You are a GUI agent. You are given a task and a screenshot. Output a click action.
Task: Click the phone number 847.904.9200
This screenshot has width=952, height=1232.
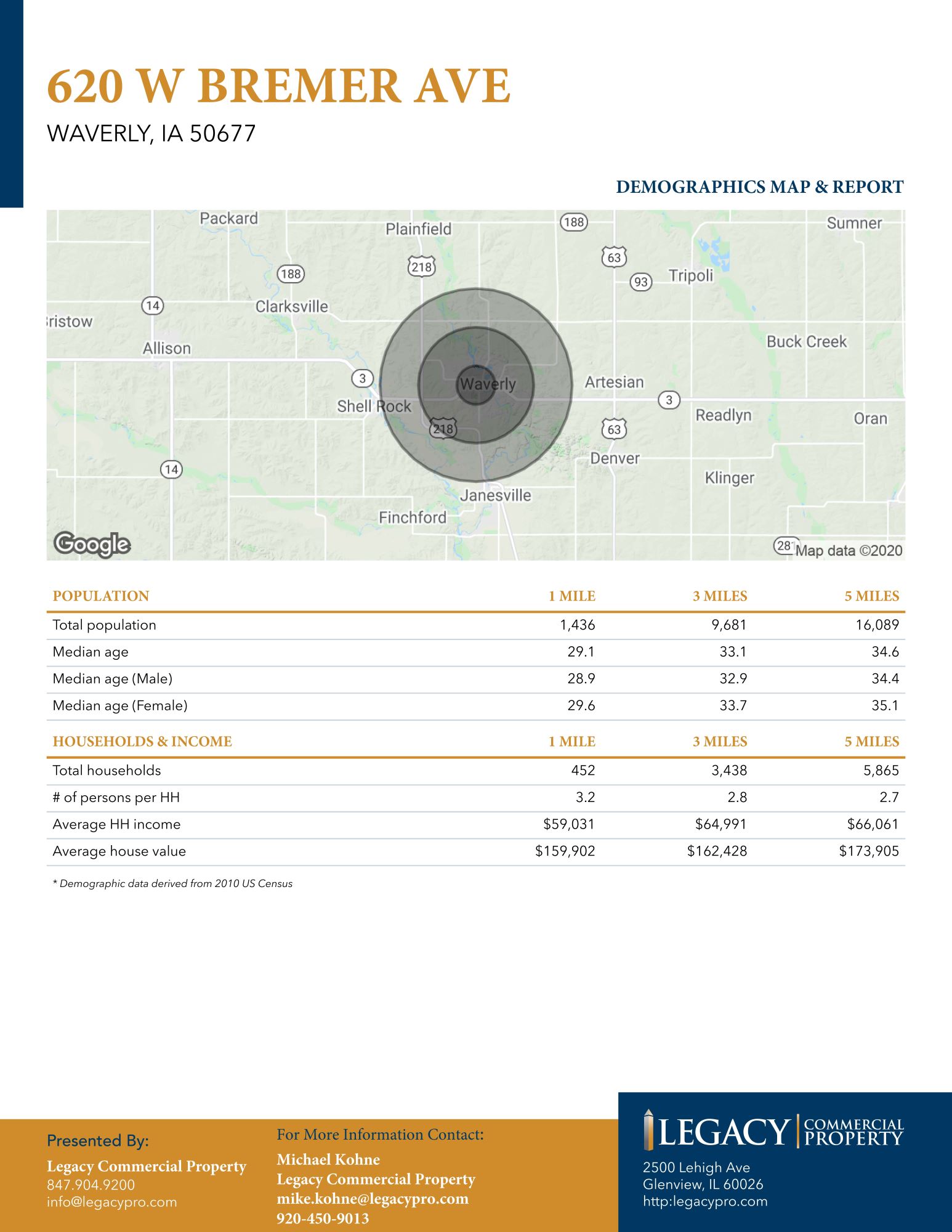[x=91, y=1185]
